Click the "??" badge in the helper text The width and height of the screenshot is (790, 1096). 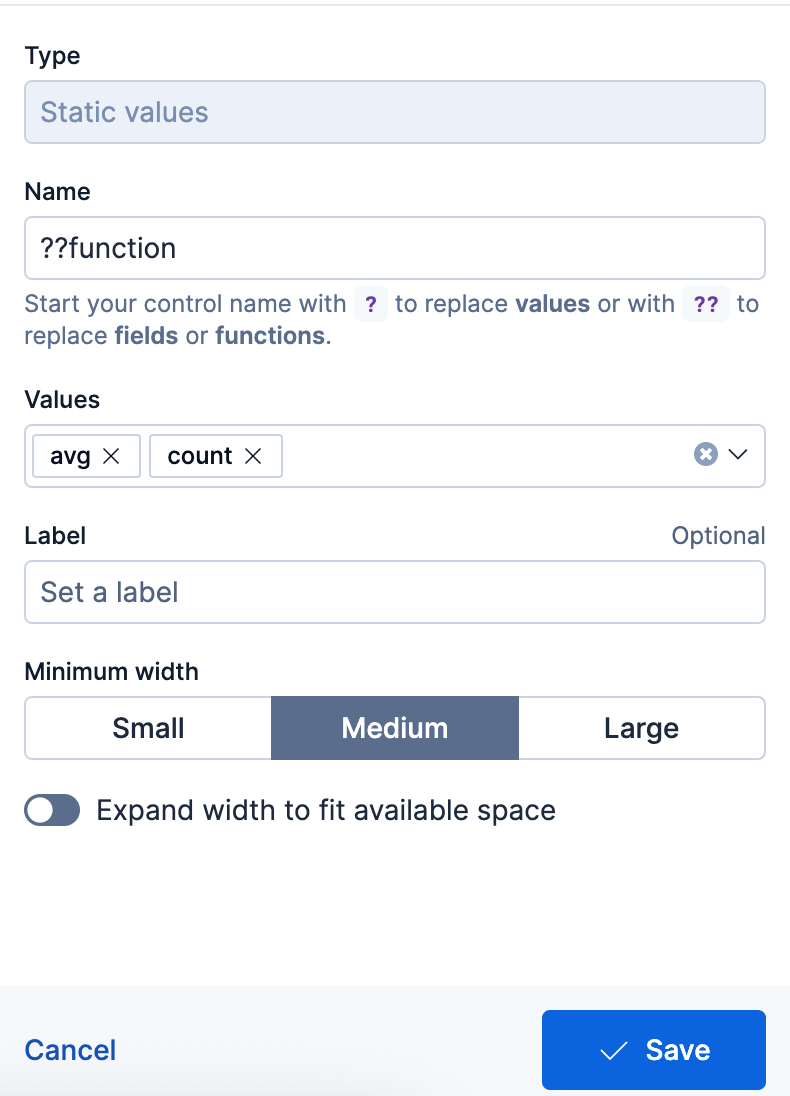(x=705, y=304)
